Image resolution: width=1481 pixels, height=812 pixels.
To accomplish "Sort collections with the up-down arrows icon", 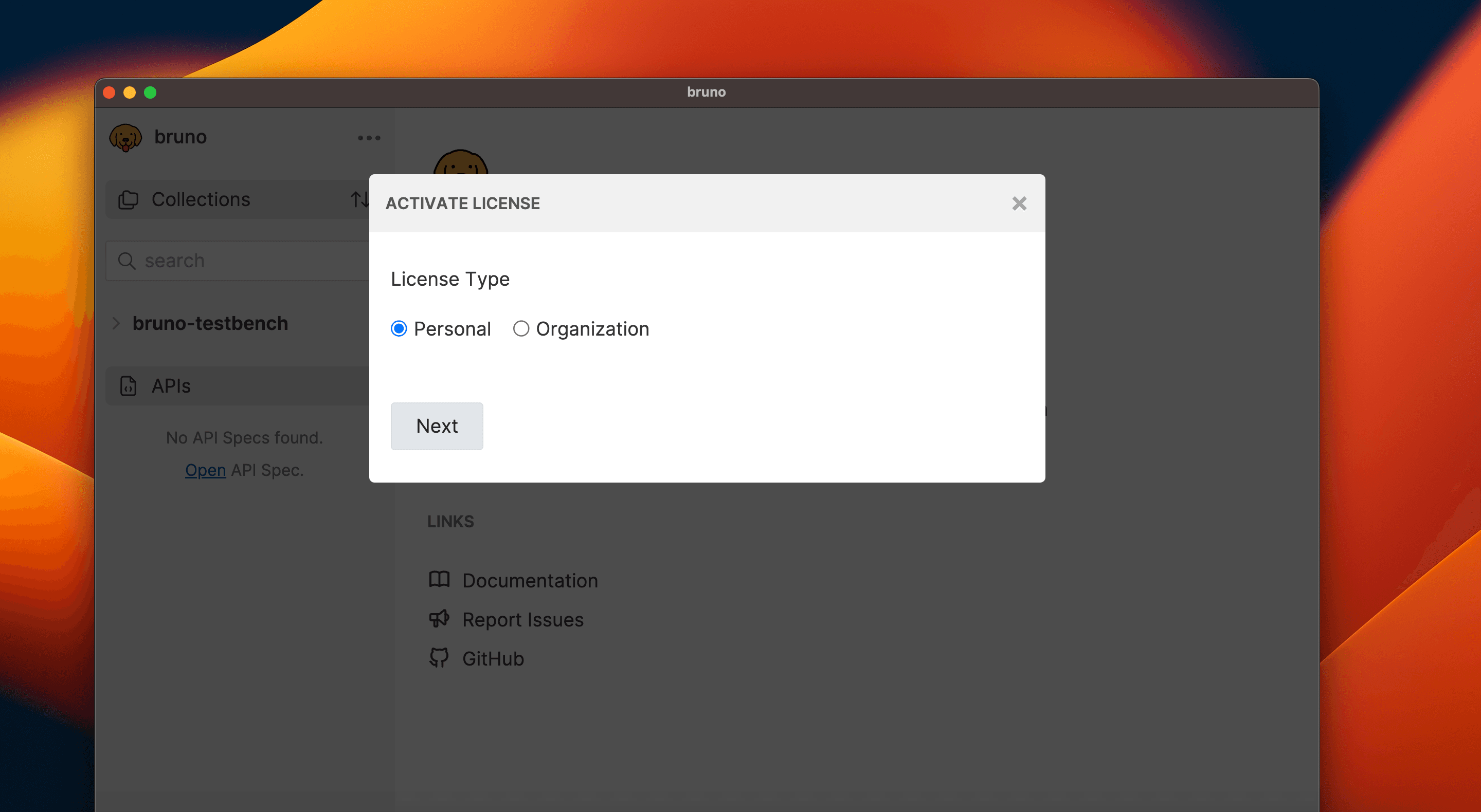I will (360, 199).
